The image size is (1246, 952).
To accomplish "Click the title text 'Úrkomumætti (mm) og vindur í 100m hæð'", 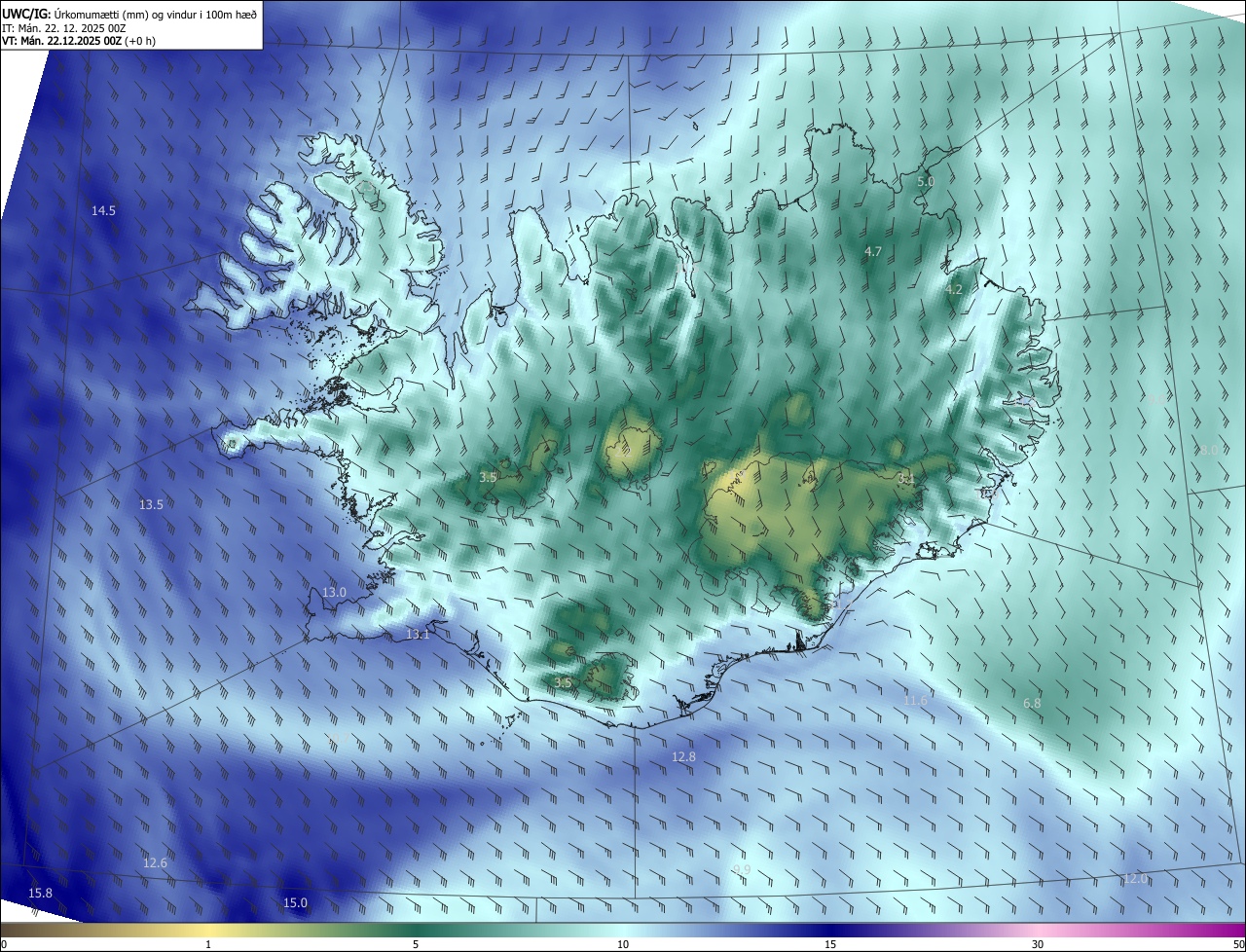I will [157, 14].
